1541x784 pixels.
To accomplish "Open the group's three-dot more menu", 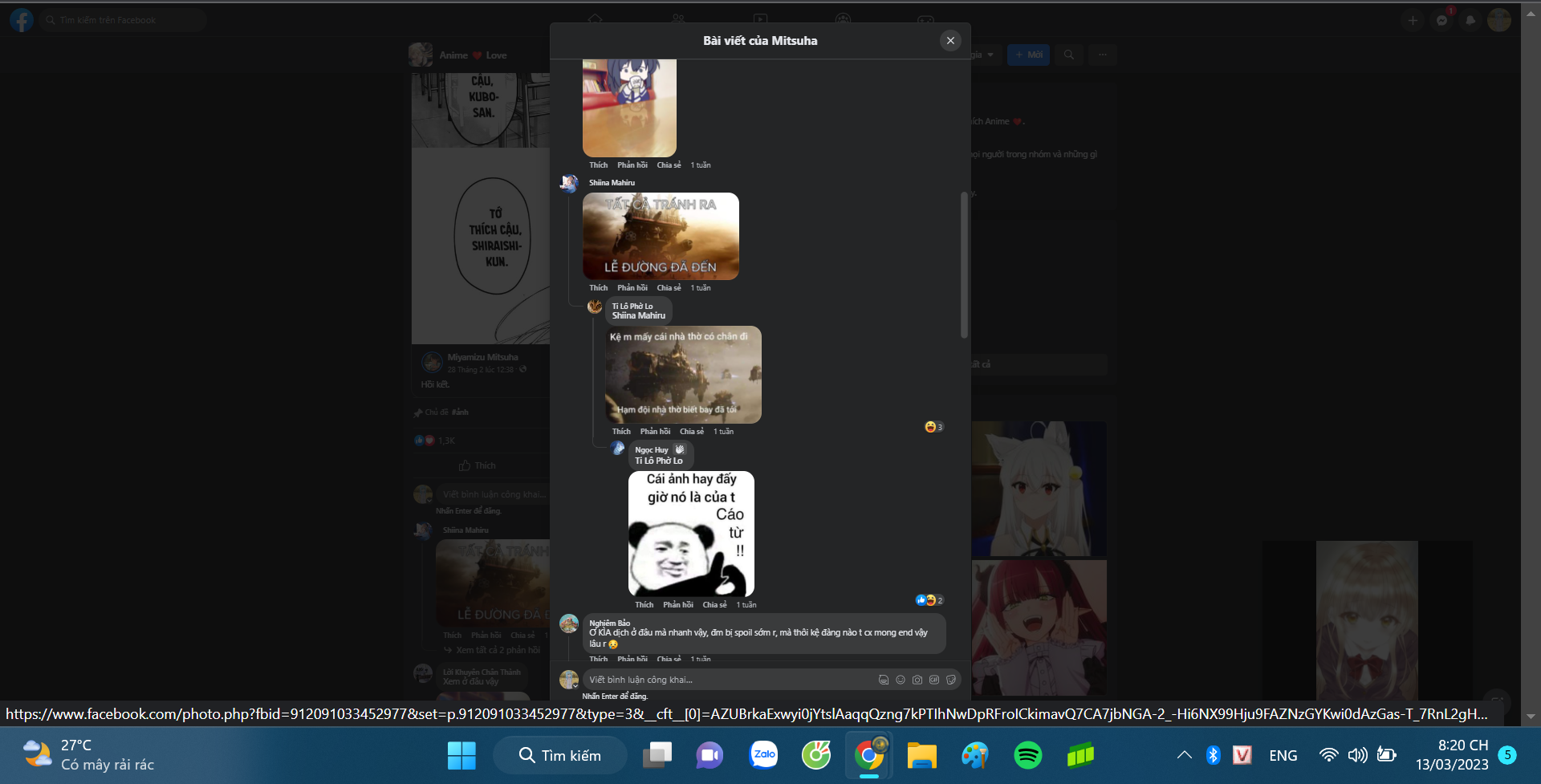I will 1103,55.
